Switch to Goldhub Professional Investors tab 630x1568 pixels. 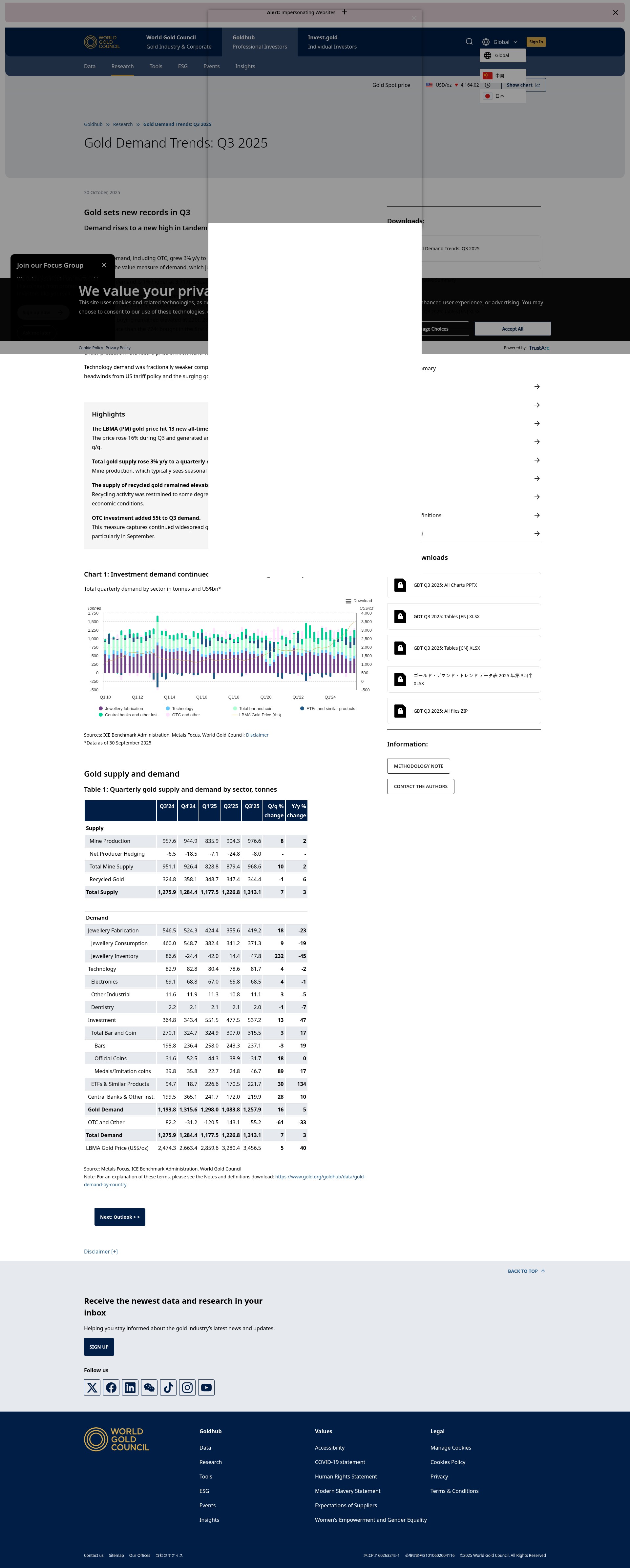pyautogui.click(x=260, y=42)
